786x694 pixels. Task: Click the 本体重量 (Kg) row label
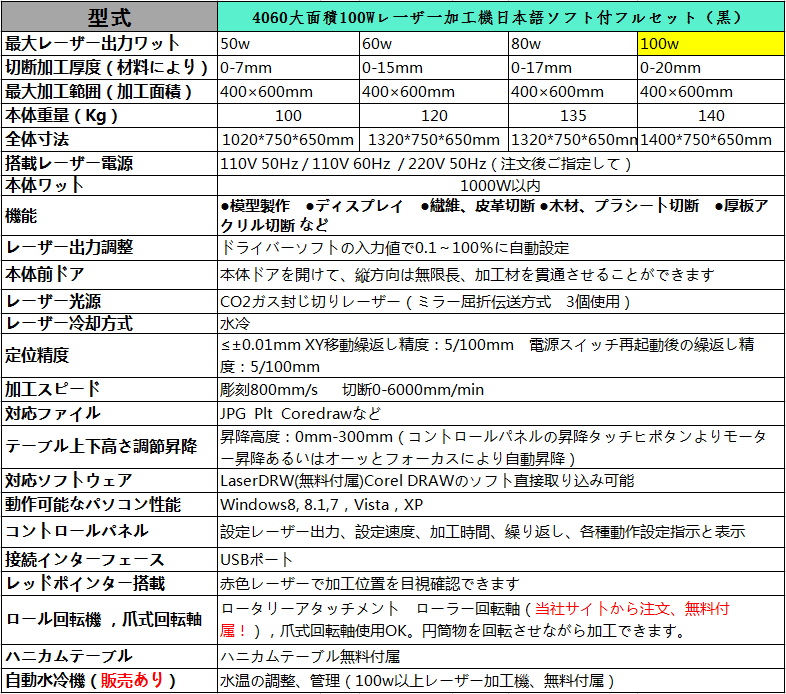[109, 116]
